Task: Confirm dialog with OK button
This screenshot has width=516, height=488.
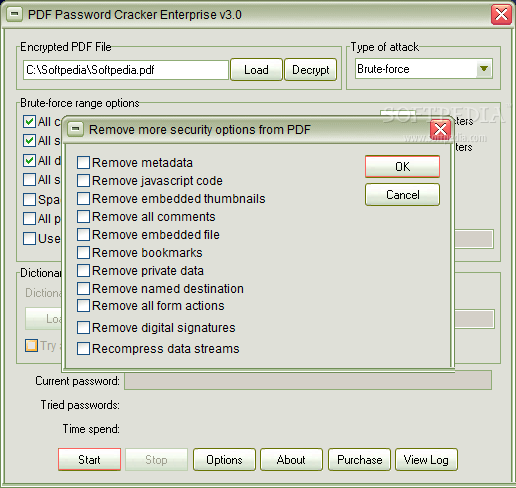Action: tap(402, 166)
